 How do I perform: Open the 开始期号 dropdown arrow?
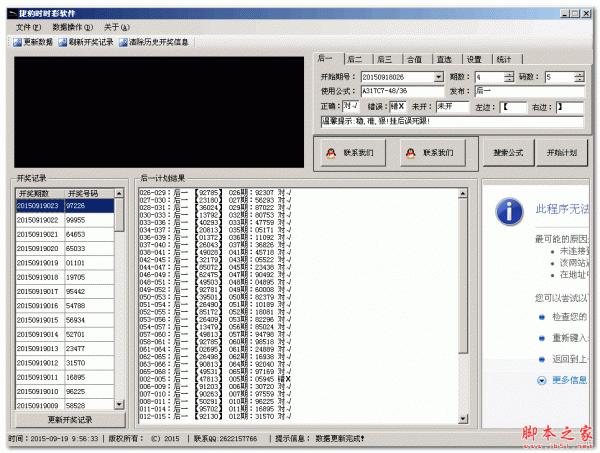pyautogui.click(x=439, y=77)
